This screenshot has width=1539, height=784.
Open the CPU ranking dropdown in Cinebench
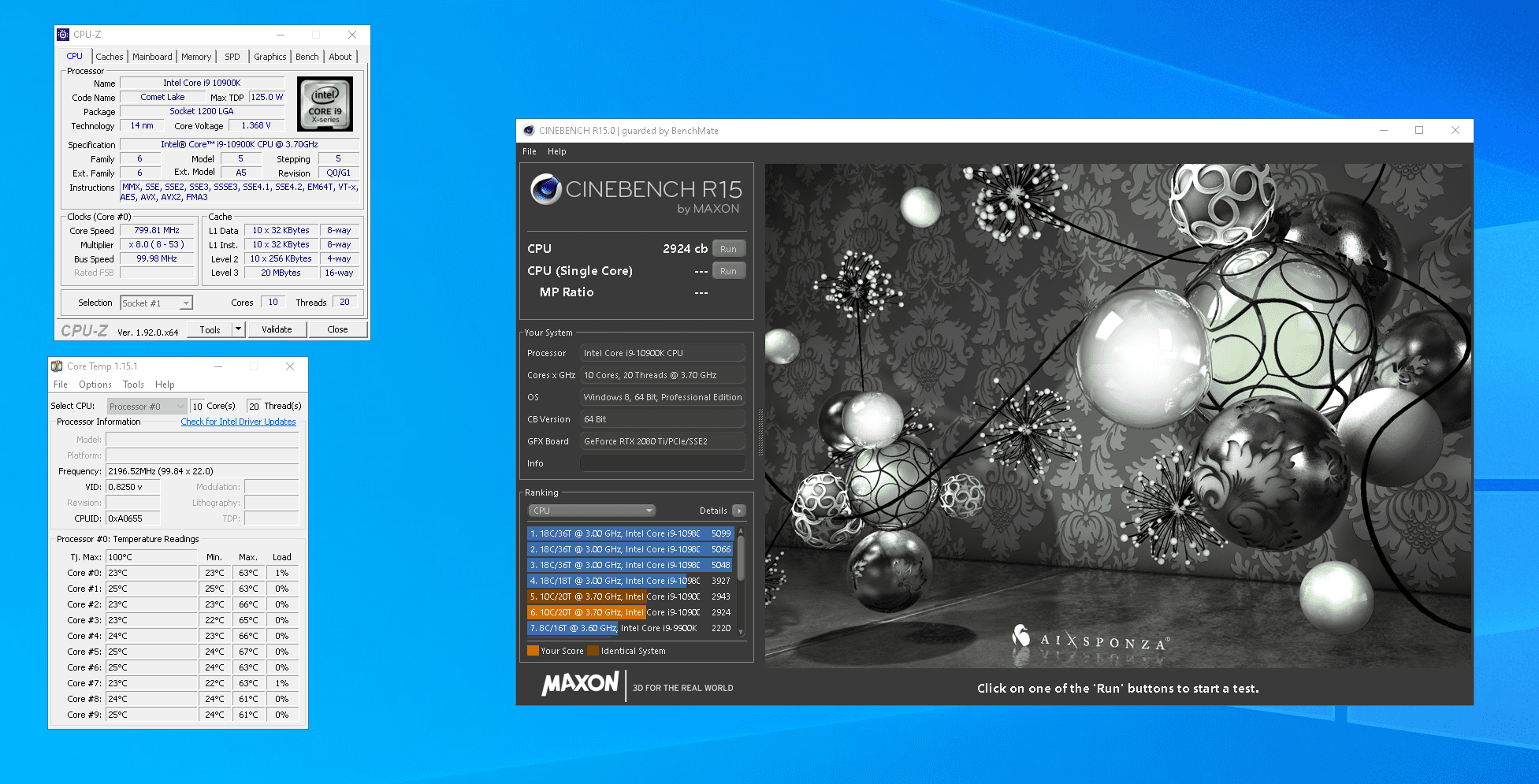tap(591, 511)
